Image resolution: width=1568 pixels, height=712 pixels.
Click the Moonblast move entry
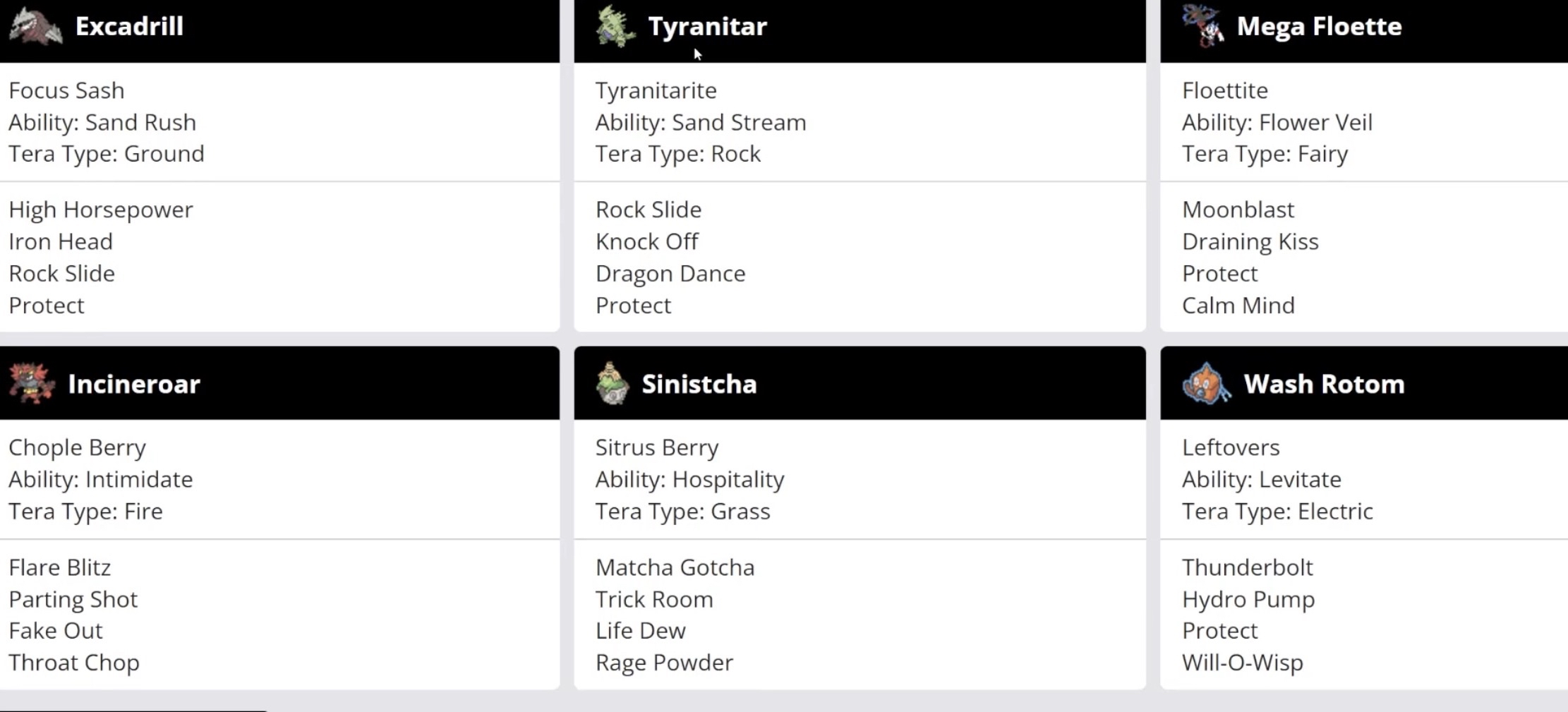1237,209
